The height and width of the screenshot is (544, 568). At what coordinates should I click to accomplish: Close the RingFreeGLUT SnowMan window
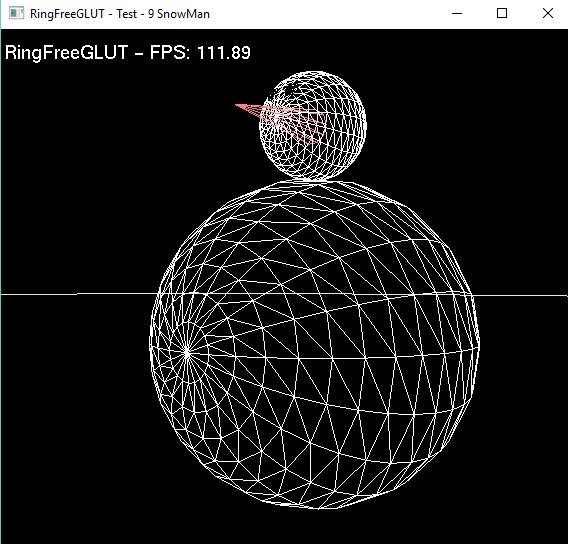548,14
